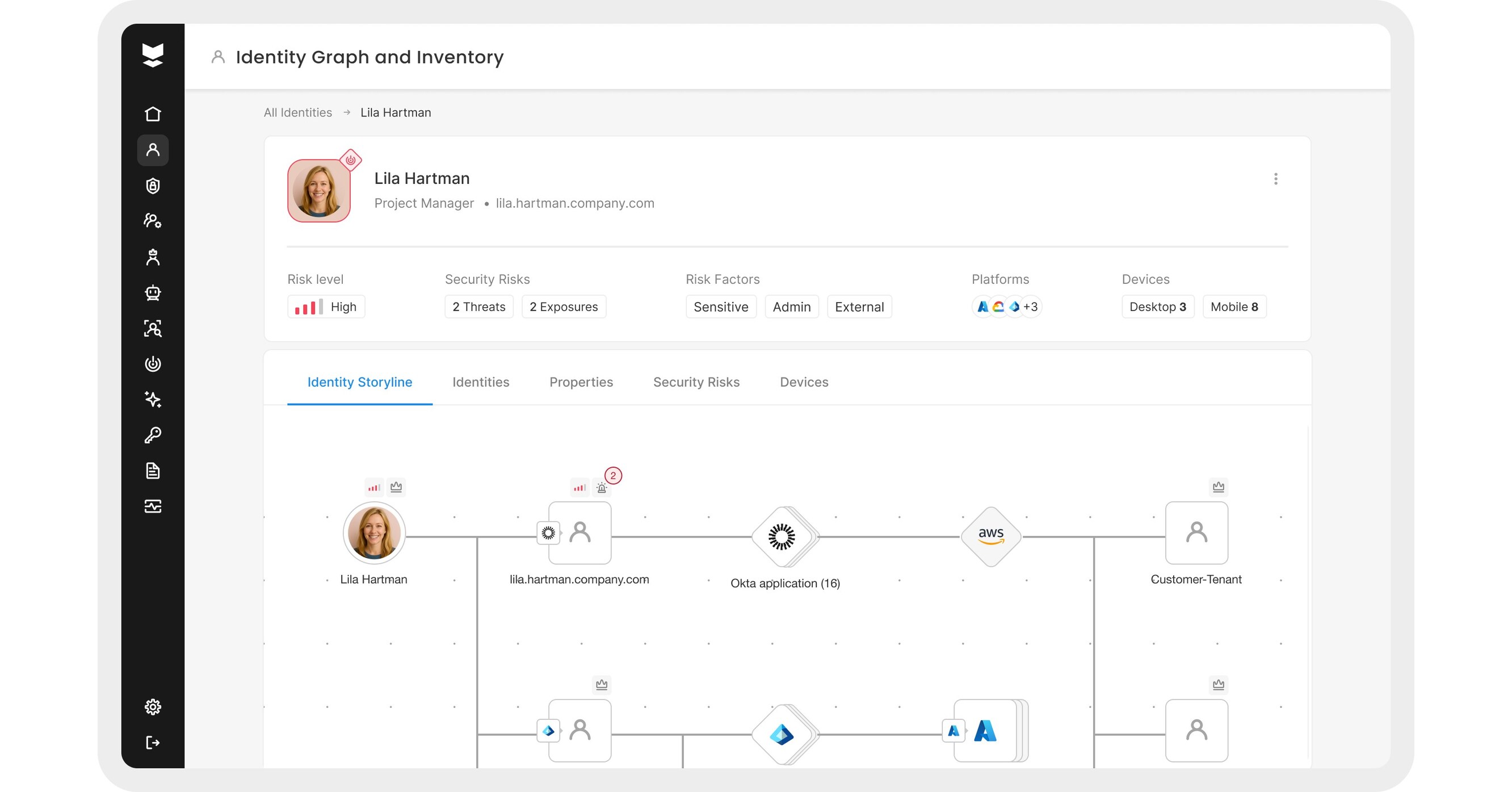The image size is (1512, 792).
Task: Click the AWS diamond node
Action: [x=990, y=536]
